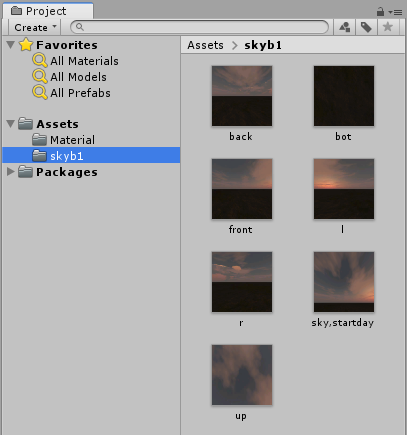Image resolution: width=407 pixels, height=435 pixels.
Task: Click the Search by Label tag icon
Action: pos(366,27)
